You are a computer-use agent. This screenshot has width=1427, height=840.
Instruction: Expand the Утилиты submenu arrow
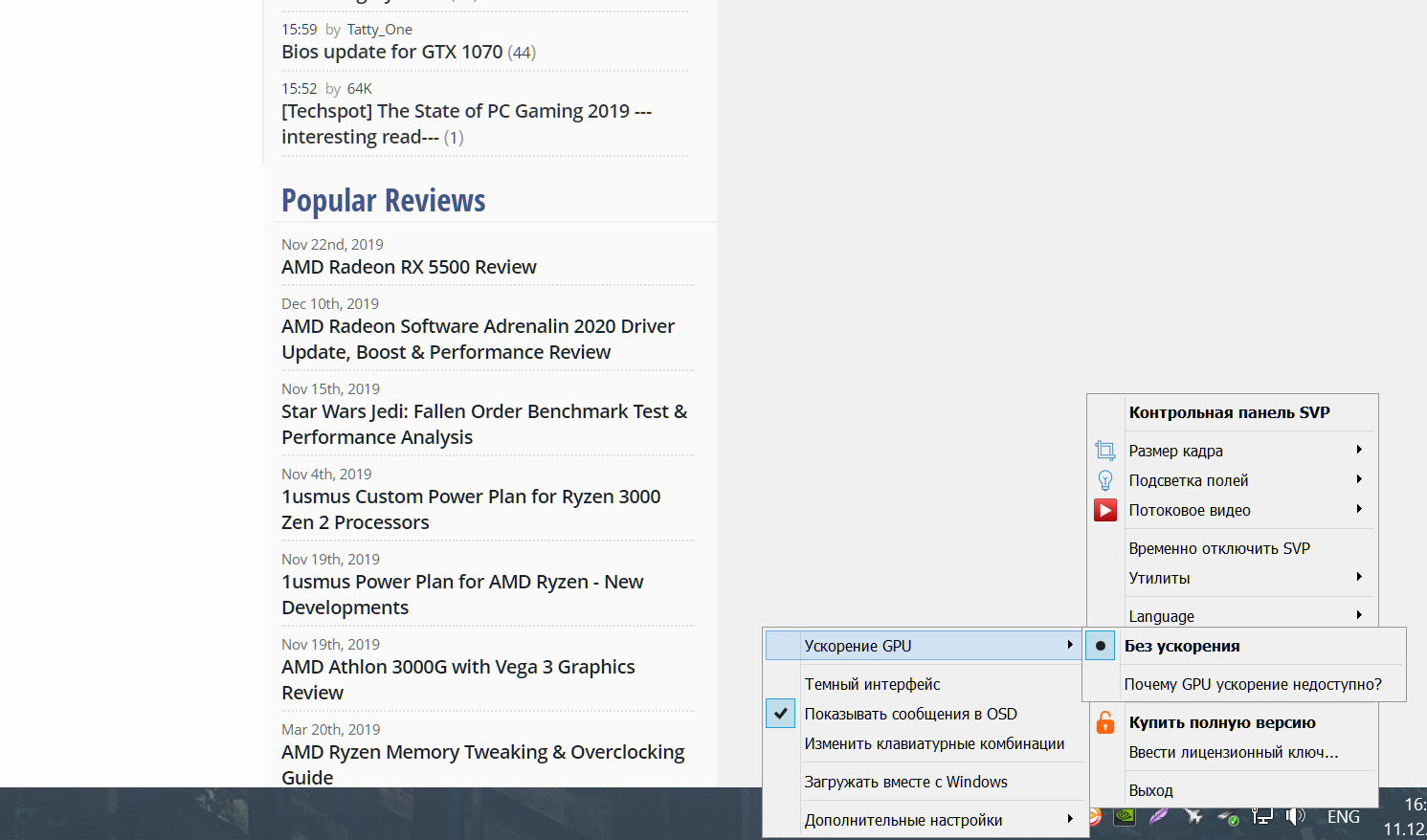(x=1359, y=577)
